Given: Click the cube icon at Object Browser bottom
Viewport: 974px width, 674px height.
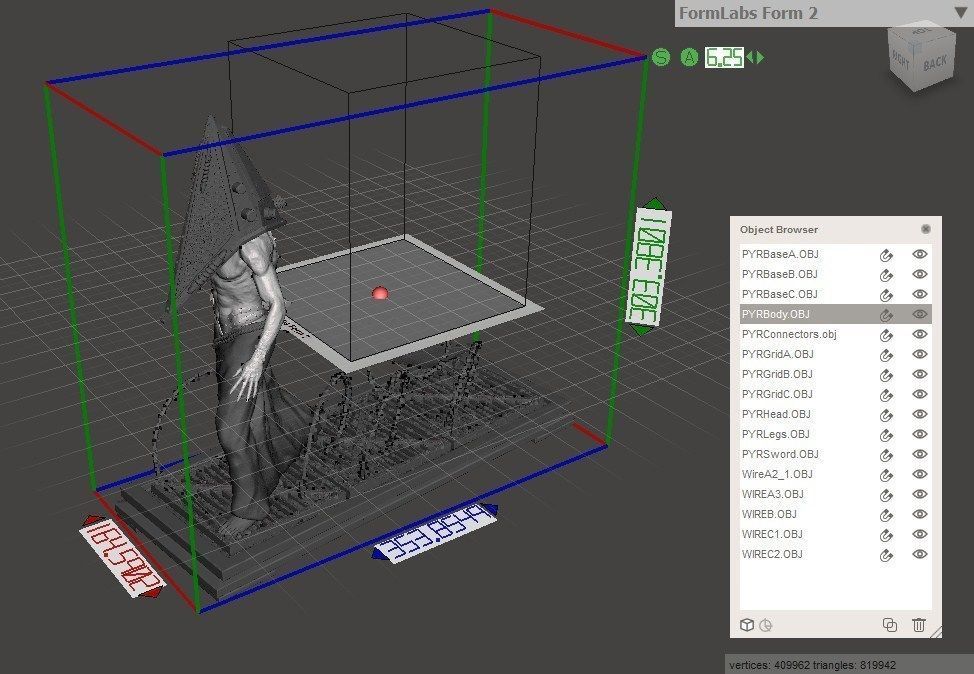Looking at the screenshot, I should coord(747,625).
